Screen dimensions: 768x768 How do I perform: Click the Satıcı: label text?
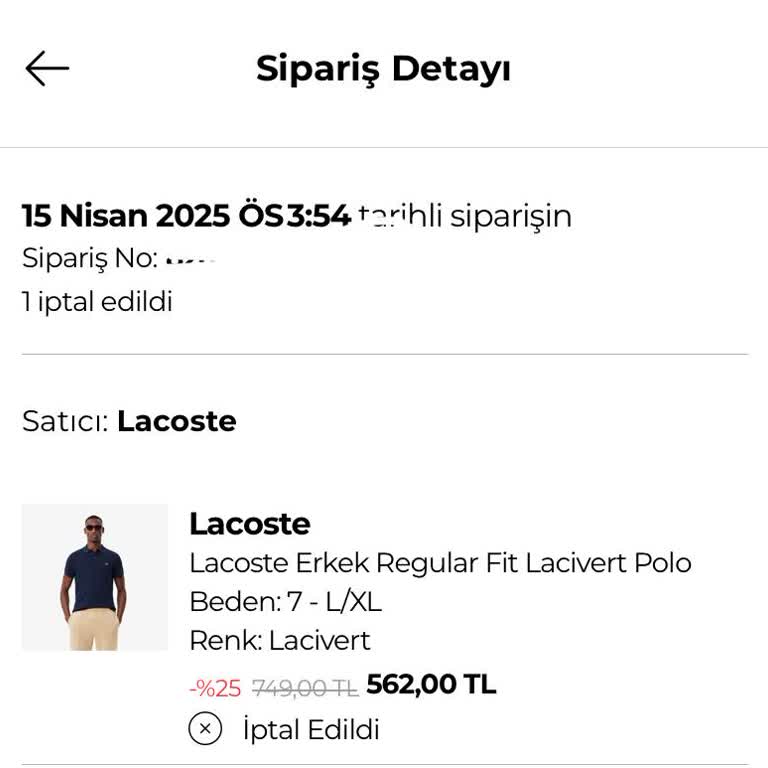[65, 421]
